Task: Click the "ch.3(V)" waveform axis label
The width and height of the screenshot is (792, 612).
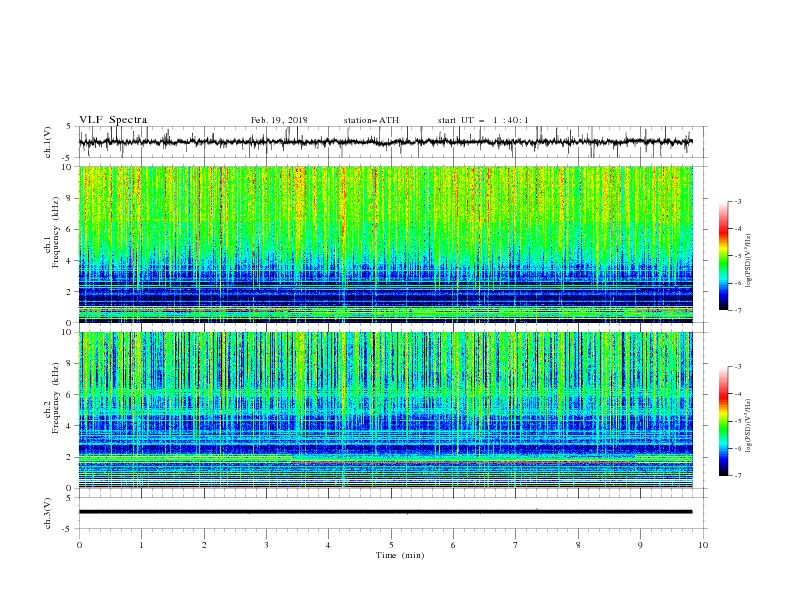Action: click(48, 513)
